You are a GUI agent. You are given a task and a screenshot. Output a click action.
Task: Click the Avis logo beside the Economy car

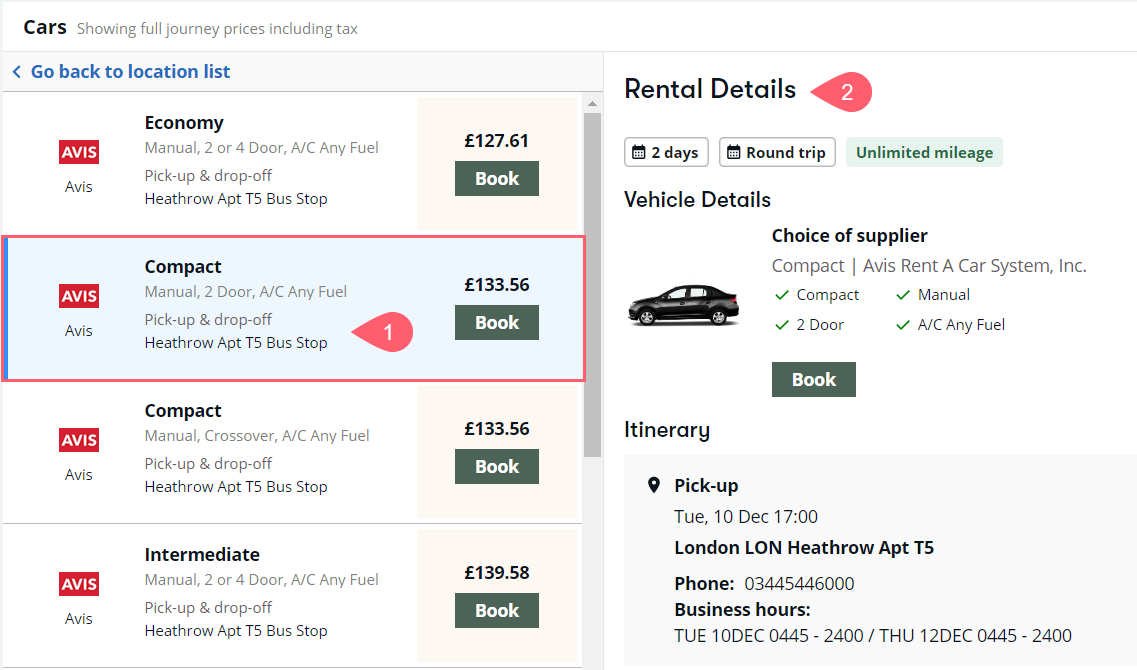[79, 152]
